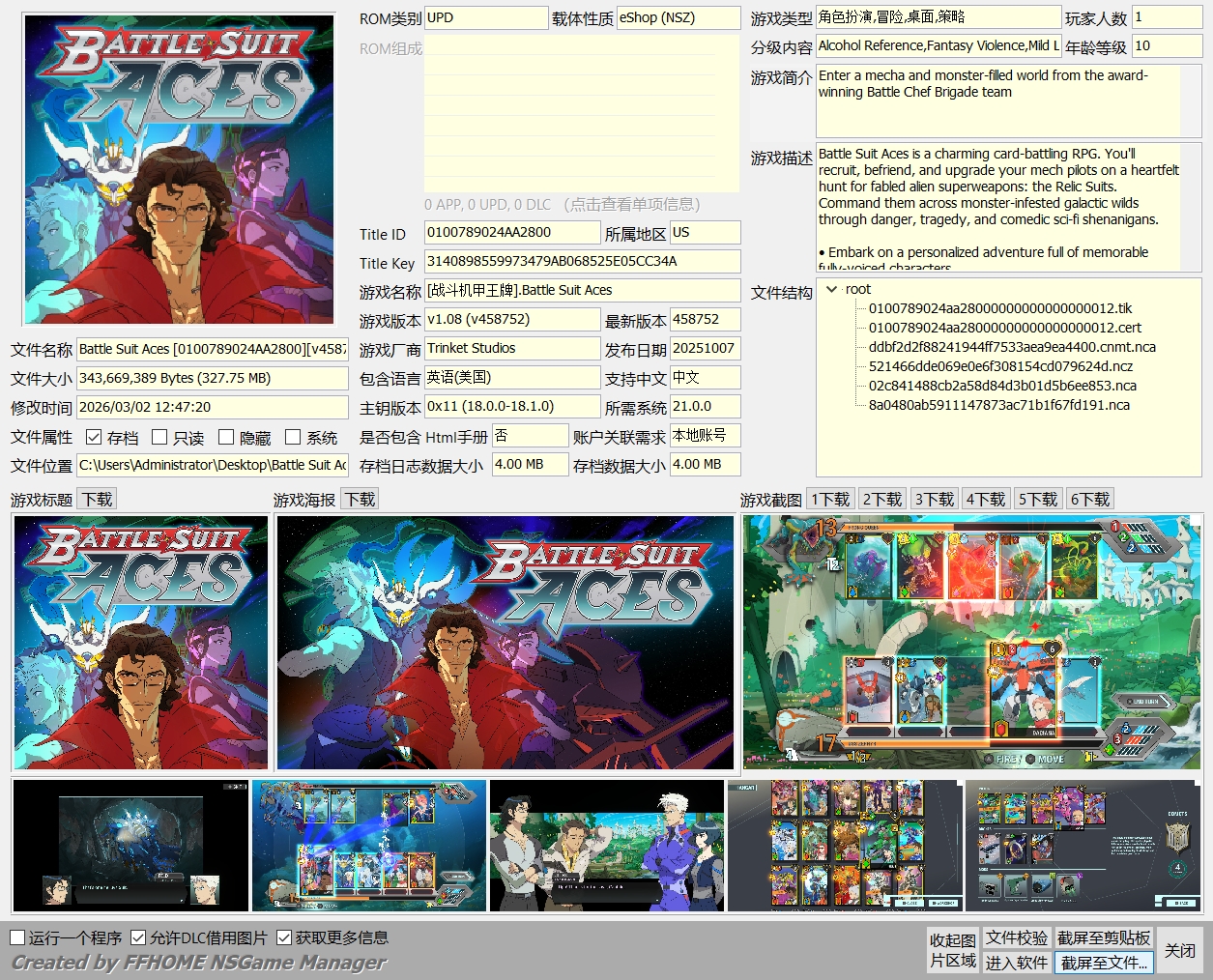Click 2下载 screenshot download button
The width and height of the screenshot is (1213, 980).
click(x=882, y=500)
